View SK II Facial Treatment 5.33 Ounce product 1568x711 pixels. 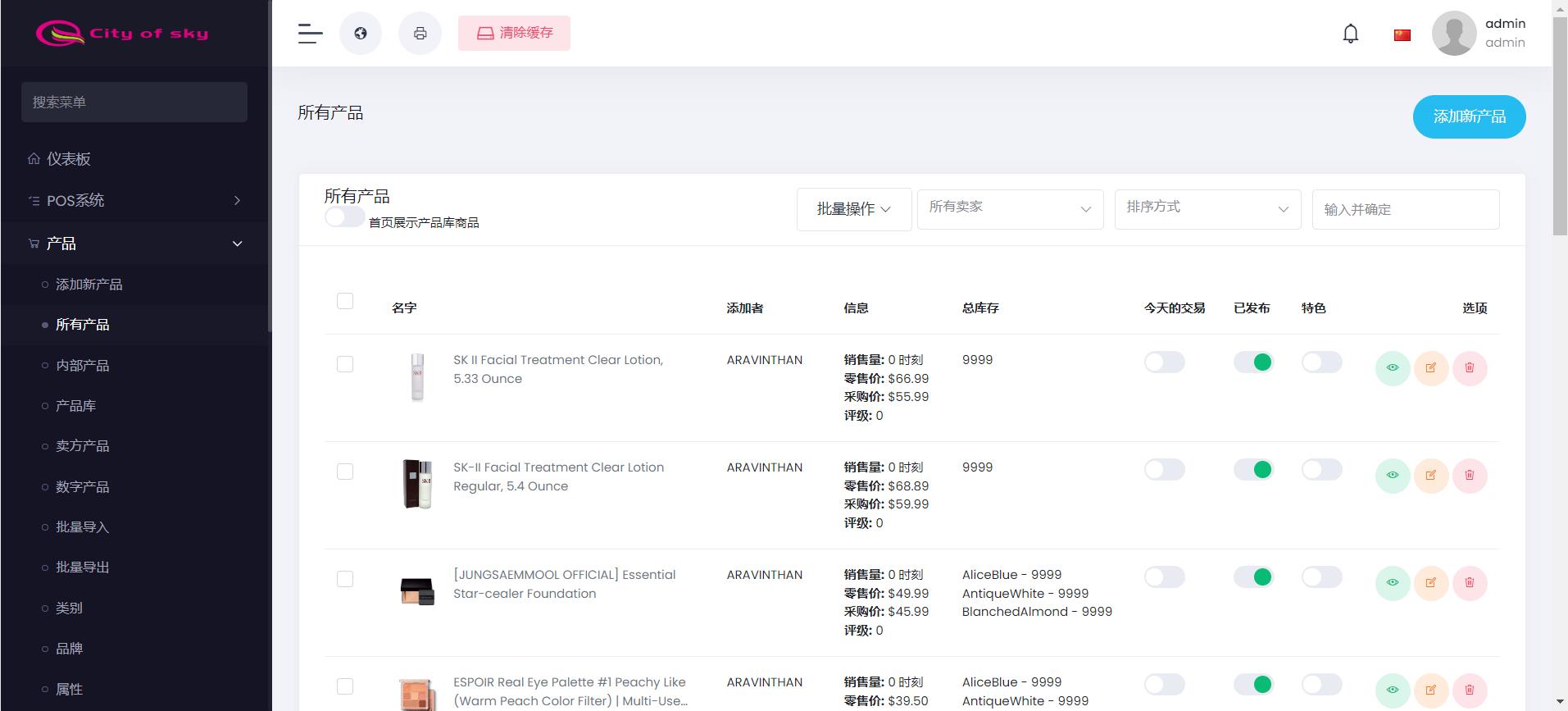(x=1393, y=368)
